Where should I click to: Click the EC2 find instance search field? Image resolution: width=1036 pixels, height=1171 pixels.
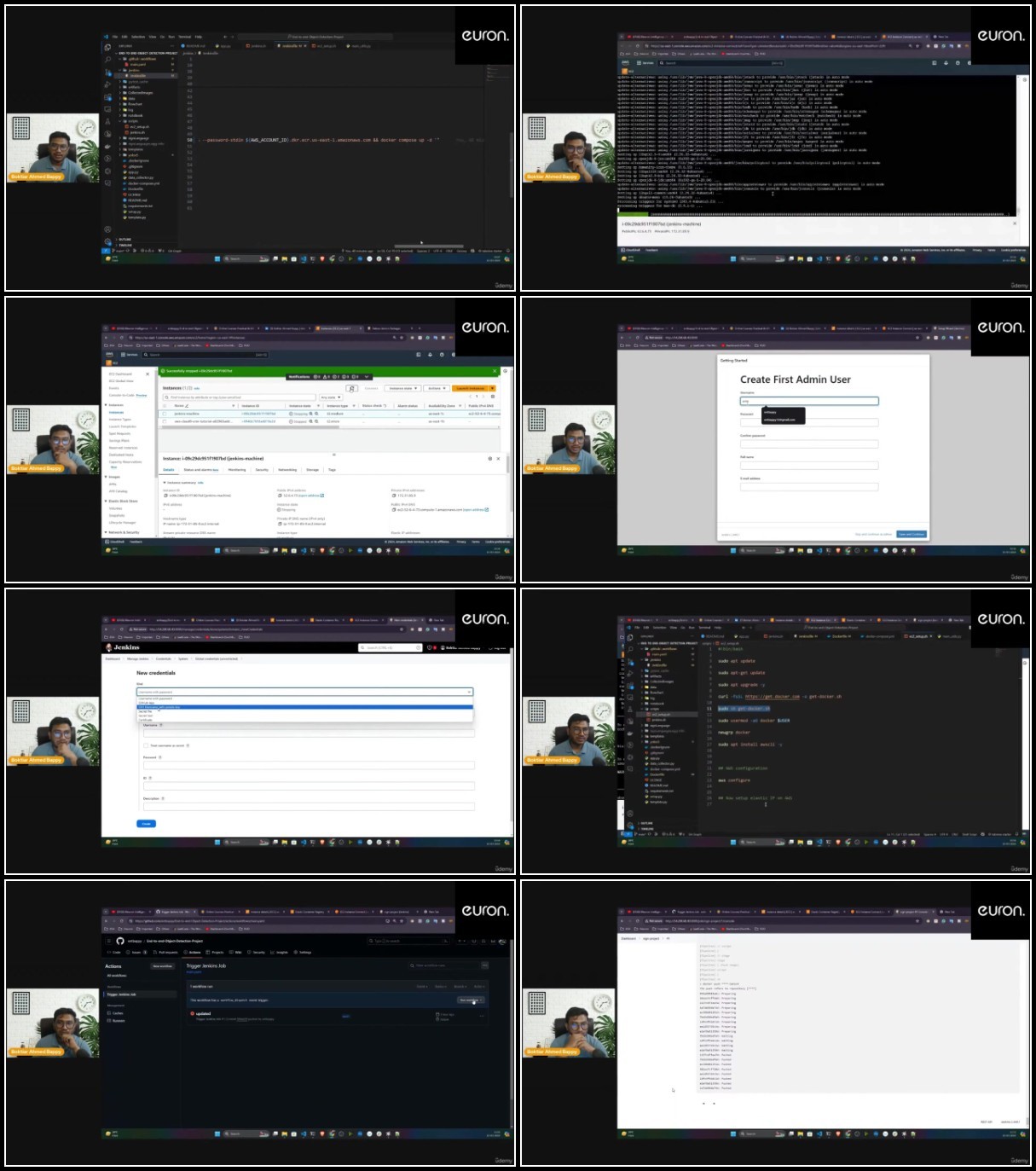click(x=240, y=397)
